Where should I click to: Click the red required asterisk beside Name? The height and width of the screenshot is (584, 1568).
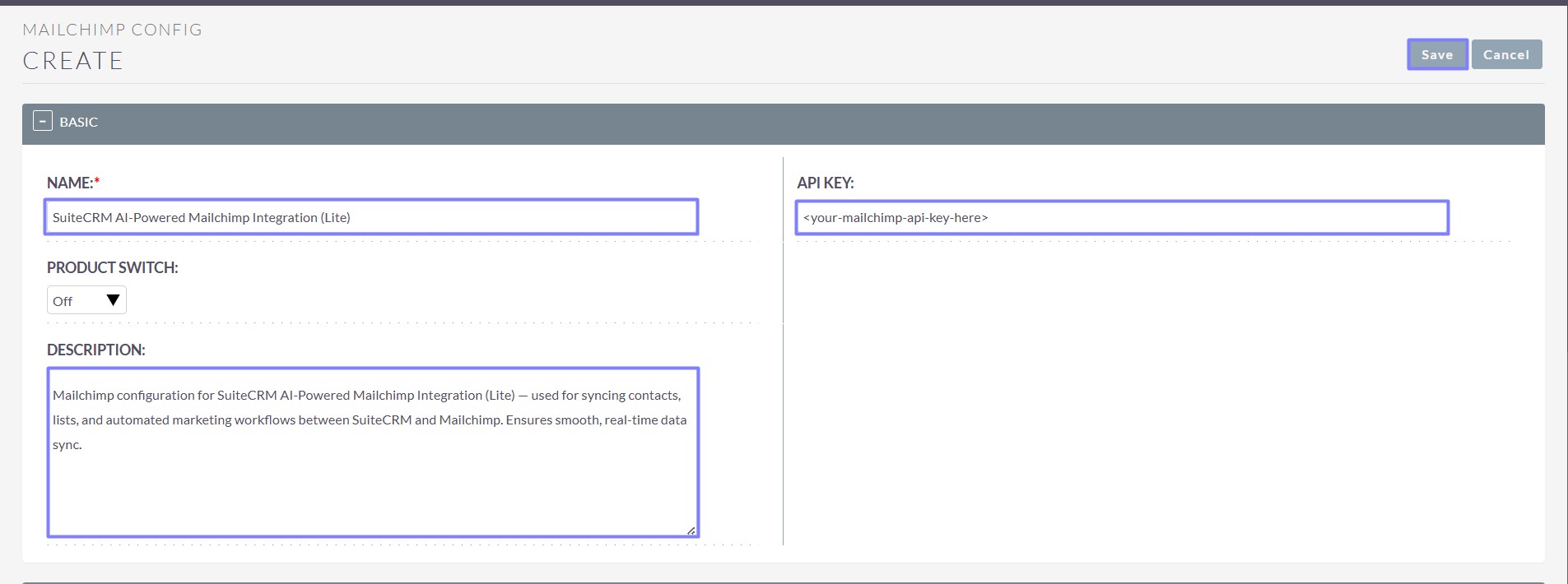point(97,182)
